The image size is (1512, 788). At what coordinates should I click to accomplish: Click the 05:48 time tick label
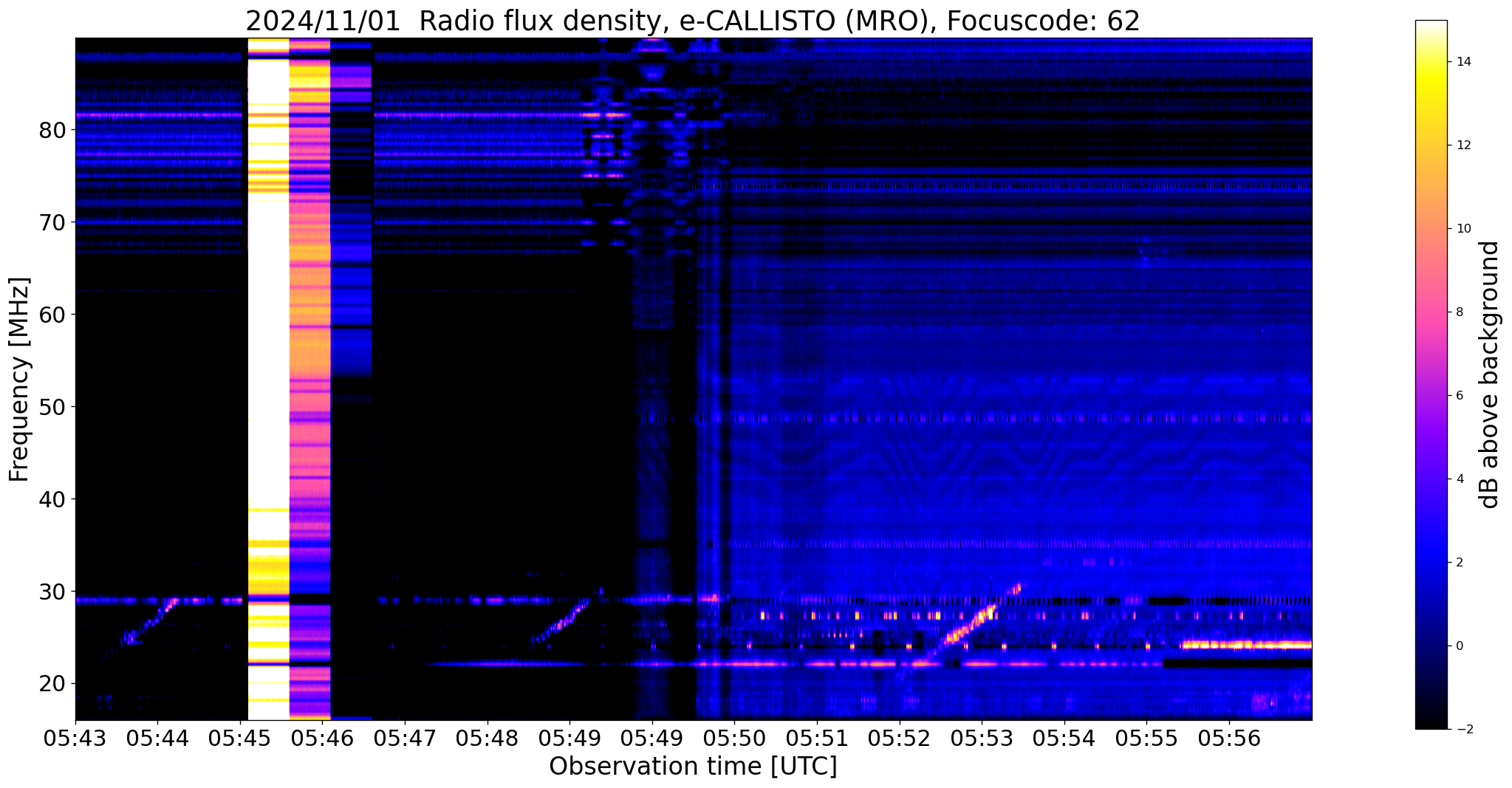click(488, 739)
